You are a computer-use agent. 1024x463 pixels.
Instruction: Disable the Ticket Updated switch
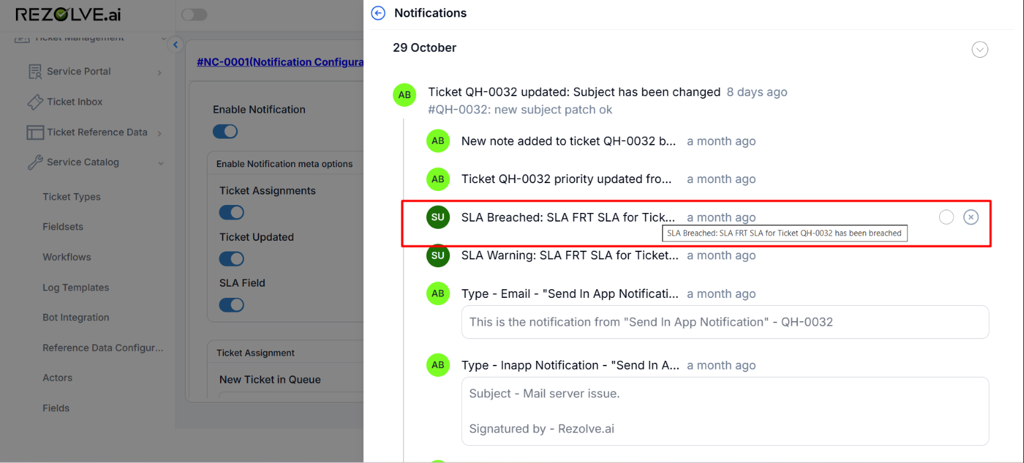point(231,258)
